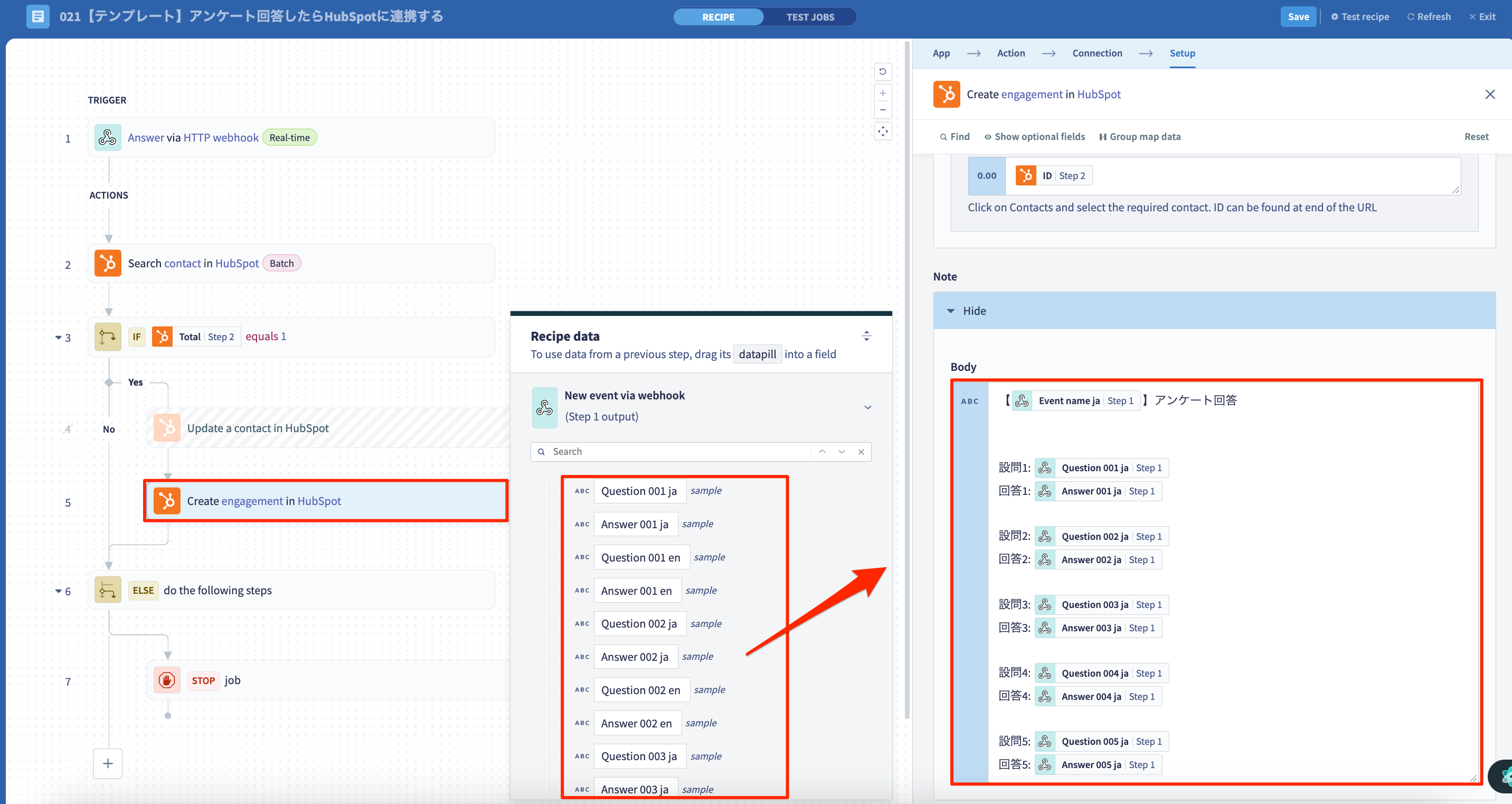This screenshot has width=1512, height=804.
Task: Click the ABC formula mode toggle in Body field
Action: (x=970, y=401)
